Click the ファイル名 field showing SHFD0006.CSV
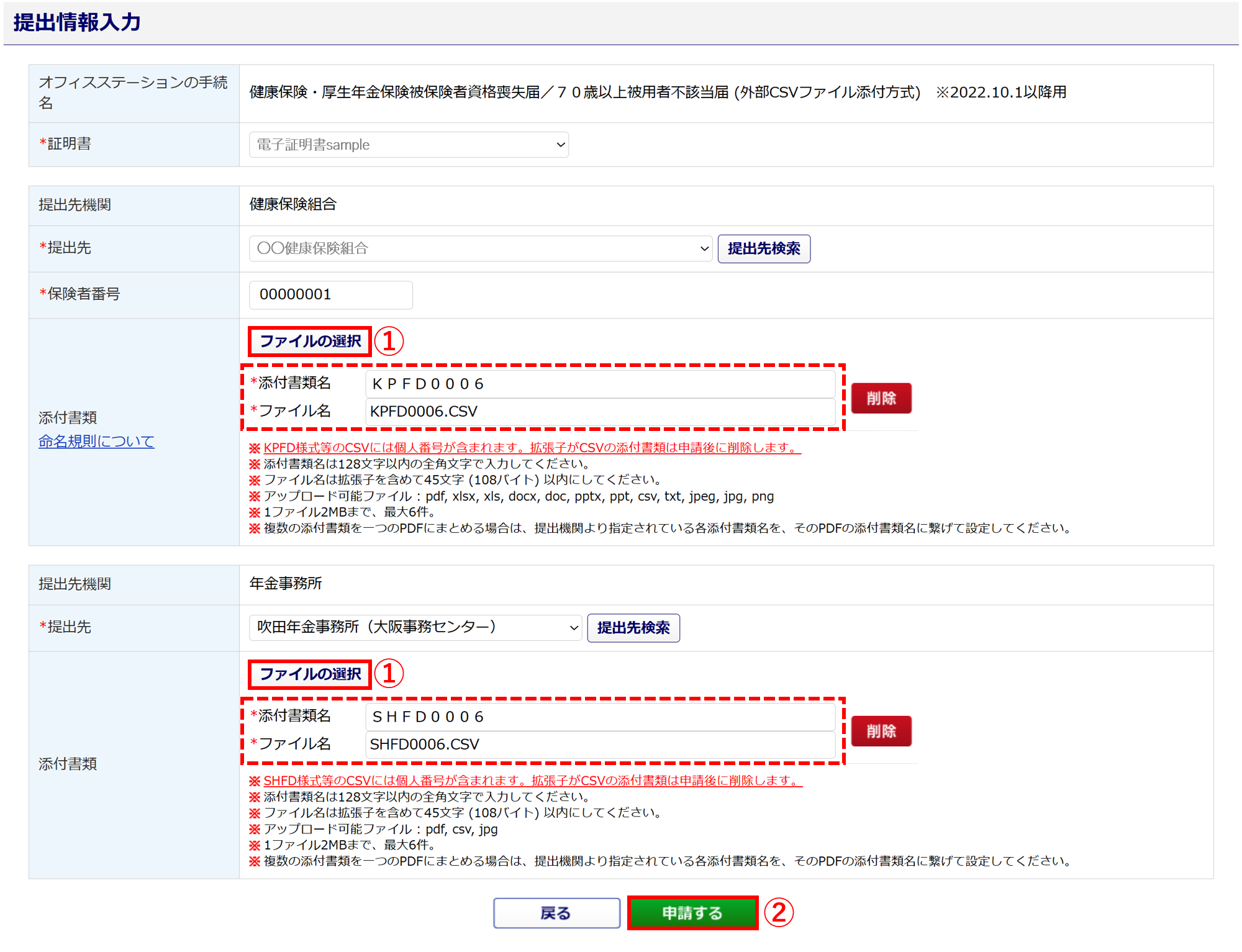This screenshot has width=1242, height=952. [599, 744]
